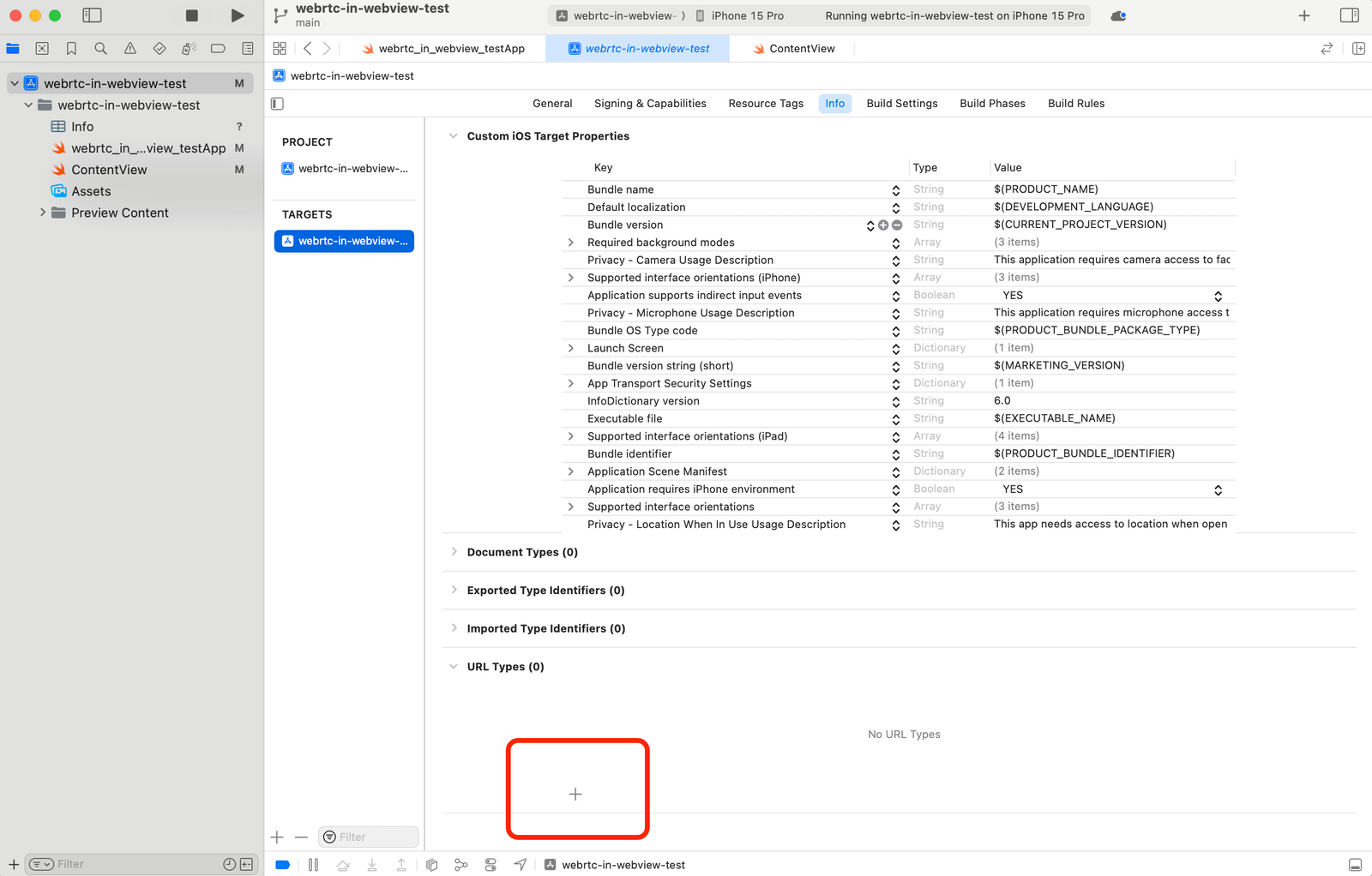Expand Required background modes row

[x=571, y=243]
